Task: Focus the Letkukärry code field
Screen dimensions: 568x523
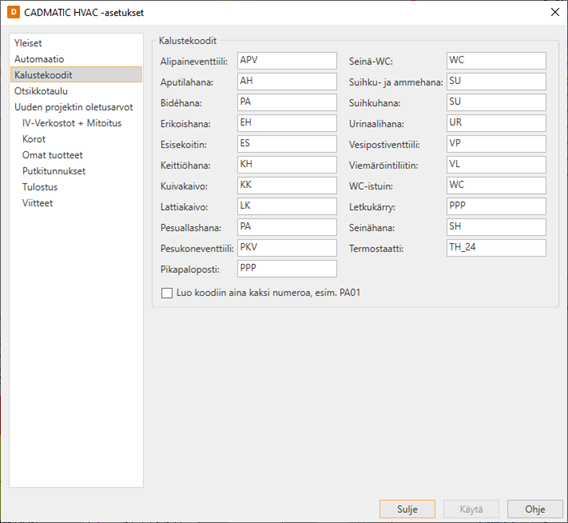Action: 496,206
